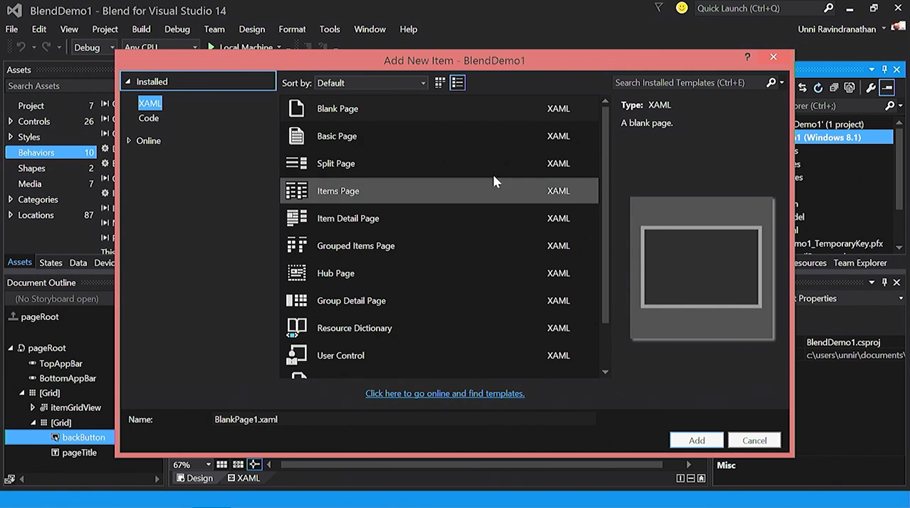Choose the Item Detail Page icon
910x508 pixels.
(x=297, y=218)
